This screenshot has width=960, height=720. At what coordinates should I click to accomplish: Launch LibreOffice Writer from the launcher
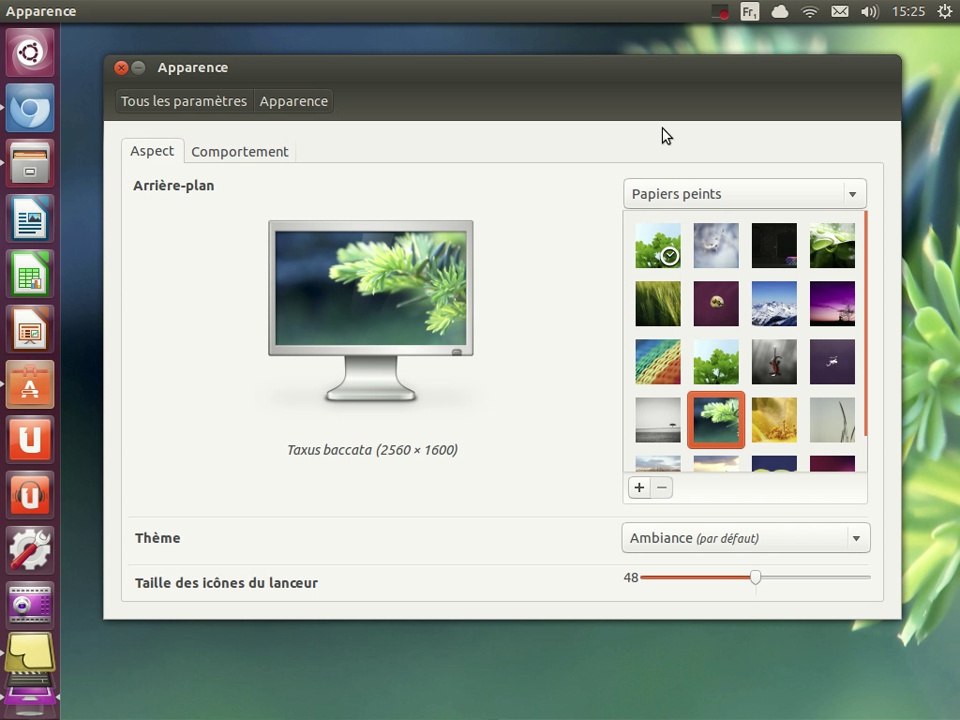tap(30, 218)
